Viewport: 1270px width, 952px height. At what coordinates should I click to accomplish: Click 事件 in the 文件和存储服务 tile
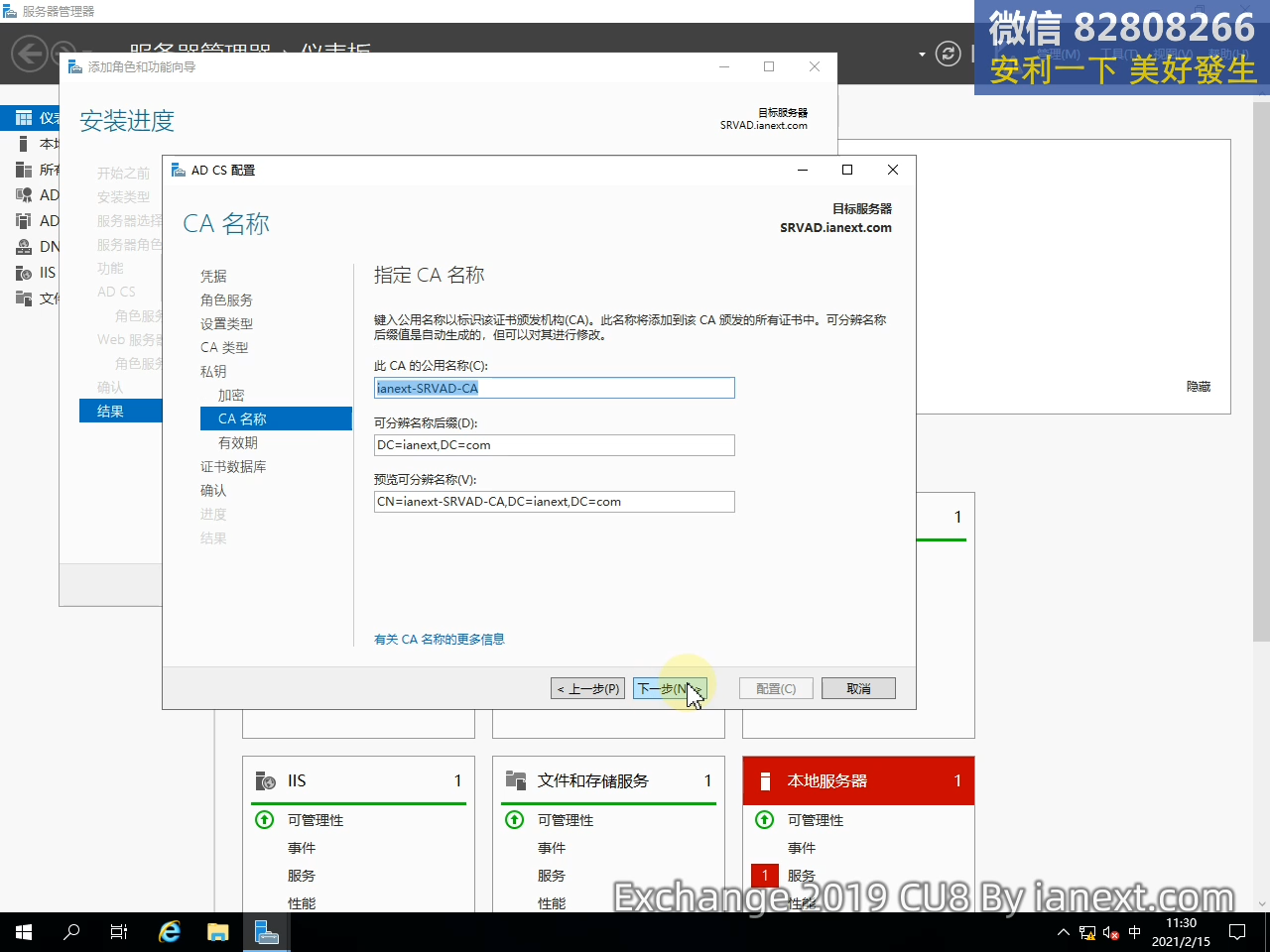552,848
